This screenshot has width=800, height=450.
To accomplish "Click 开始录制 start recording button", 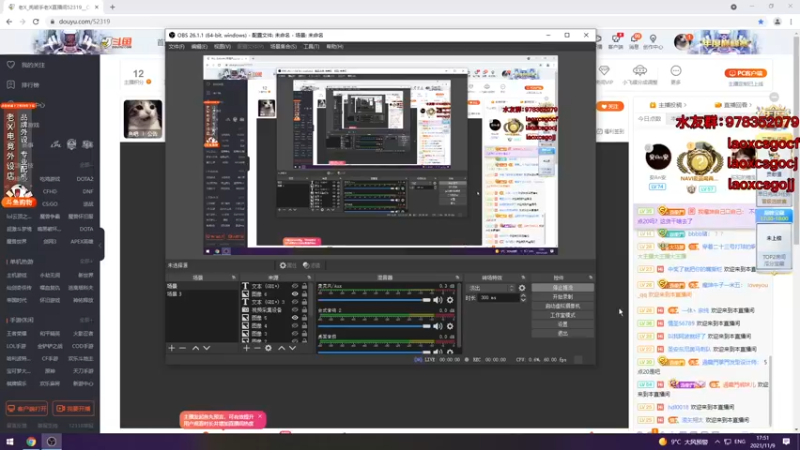I will coord(563,297).
